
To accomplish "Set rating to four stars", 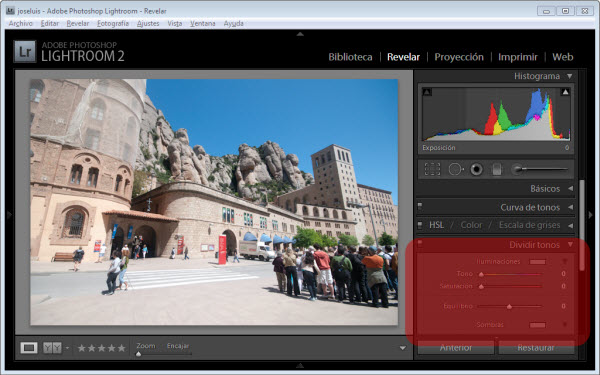I will coord(111,348).
